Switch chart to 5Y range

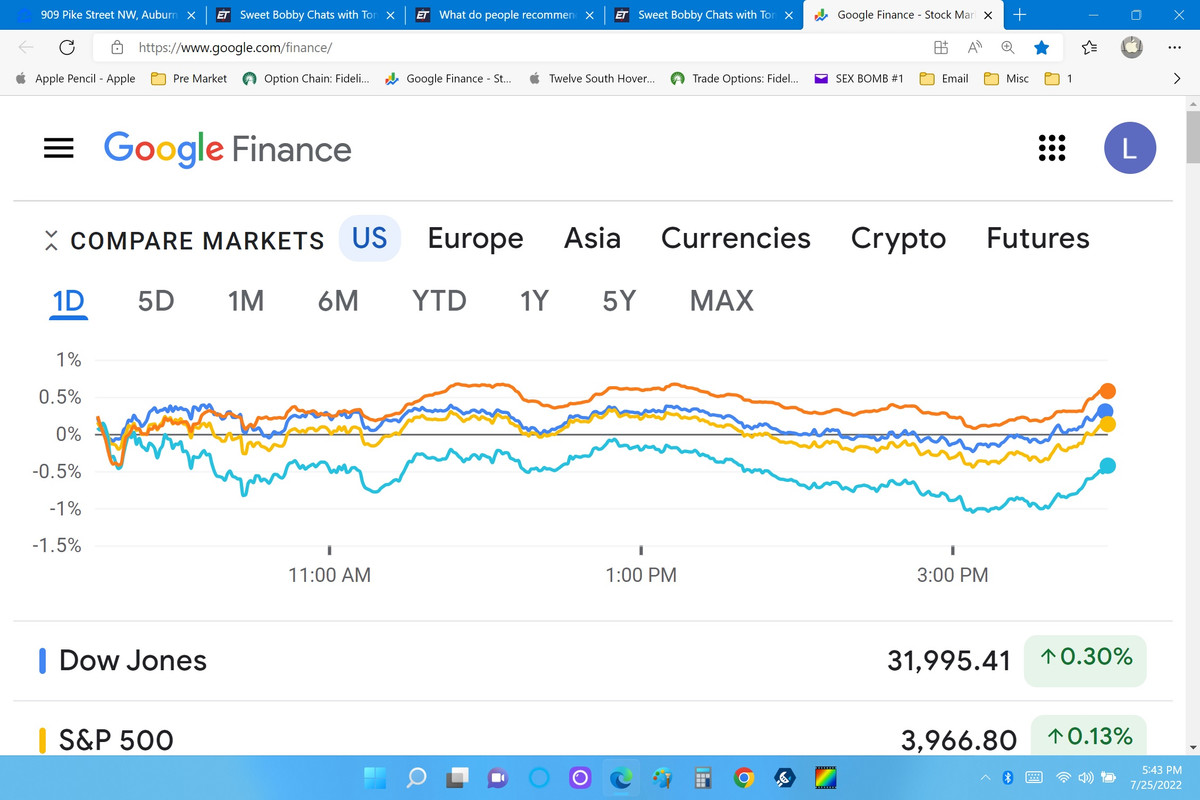619,301
